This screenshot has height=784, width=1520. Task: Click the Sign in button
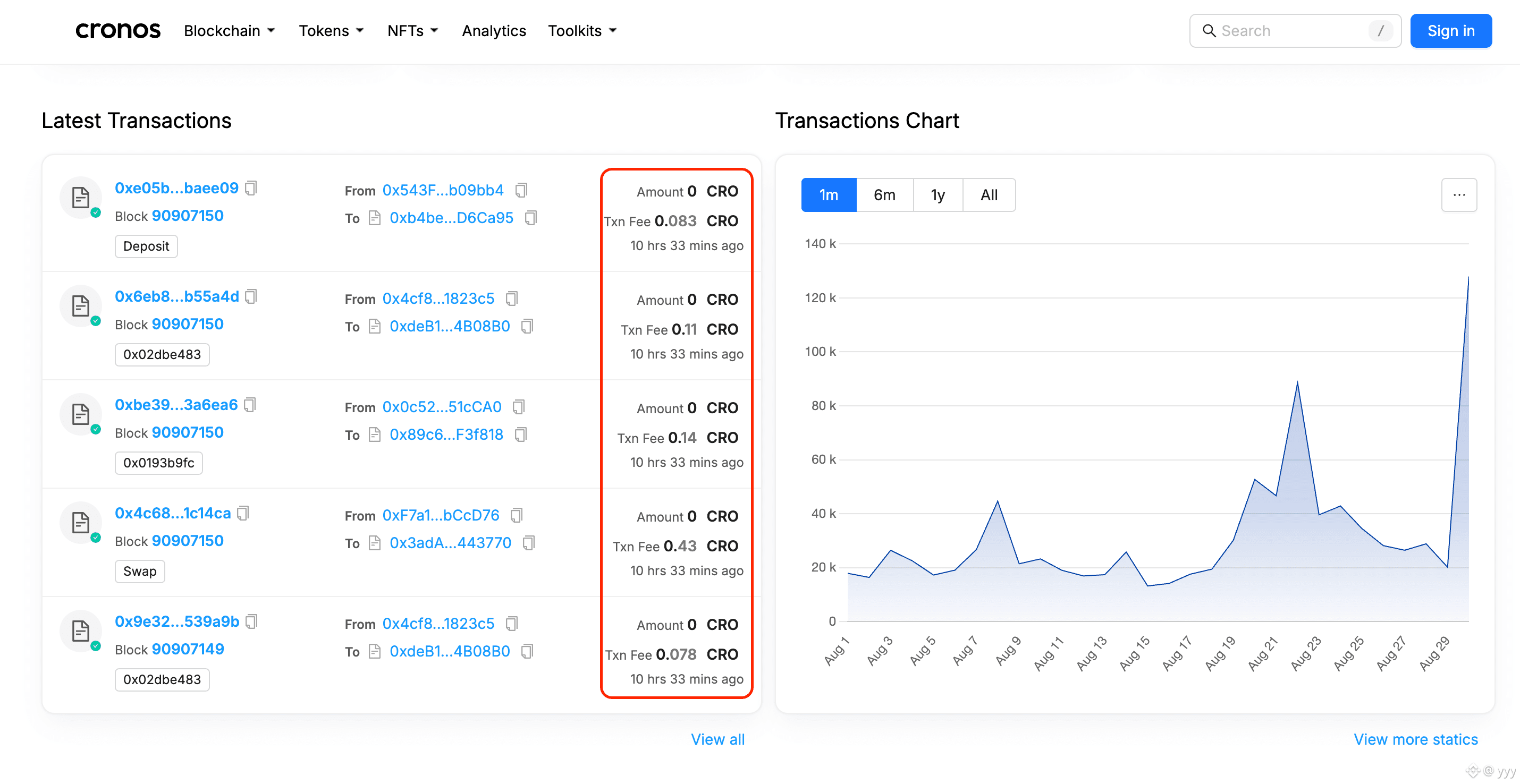click(x=1450, y=31)
